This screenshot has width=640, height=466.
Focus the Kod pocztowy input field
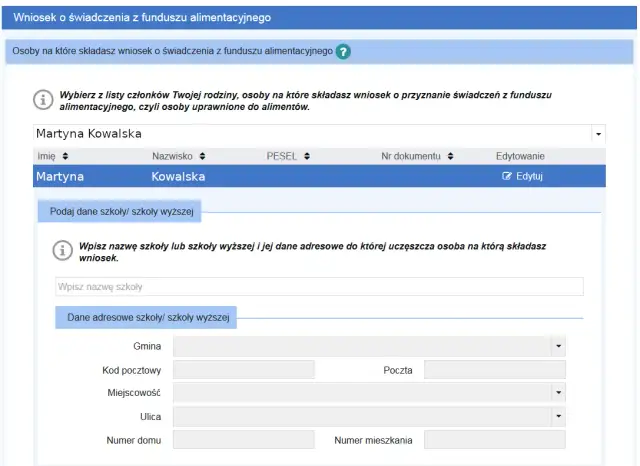[x=243, y=370]
